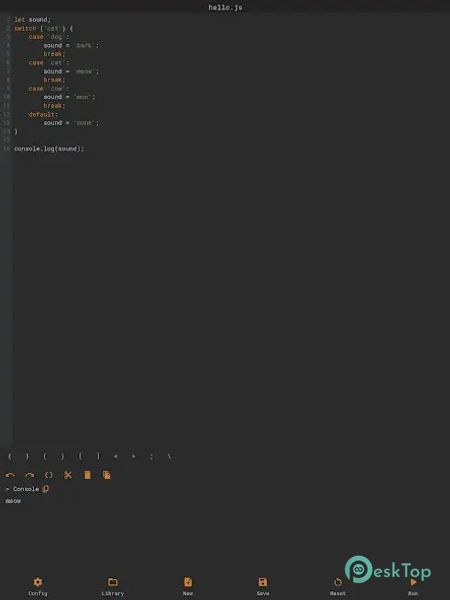Open the Config settings gear

[38, 586]
